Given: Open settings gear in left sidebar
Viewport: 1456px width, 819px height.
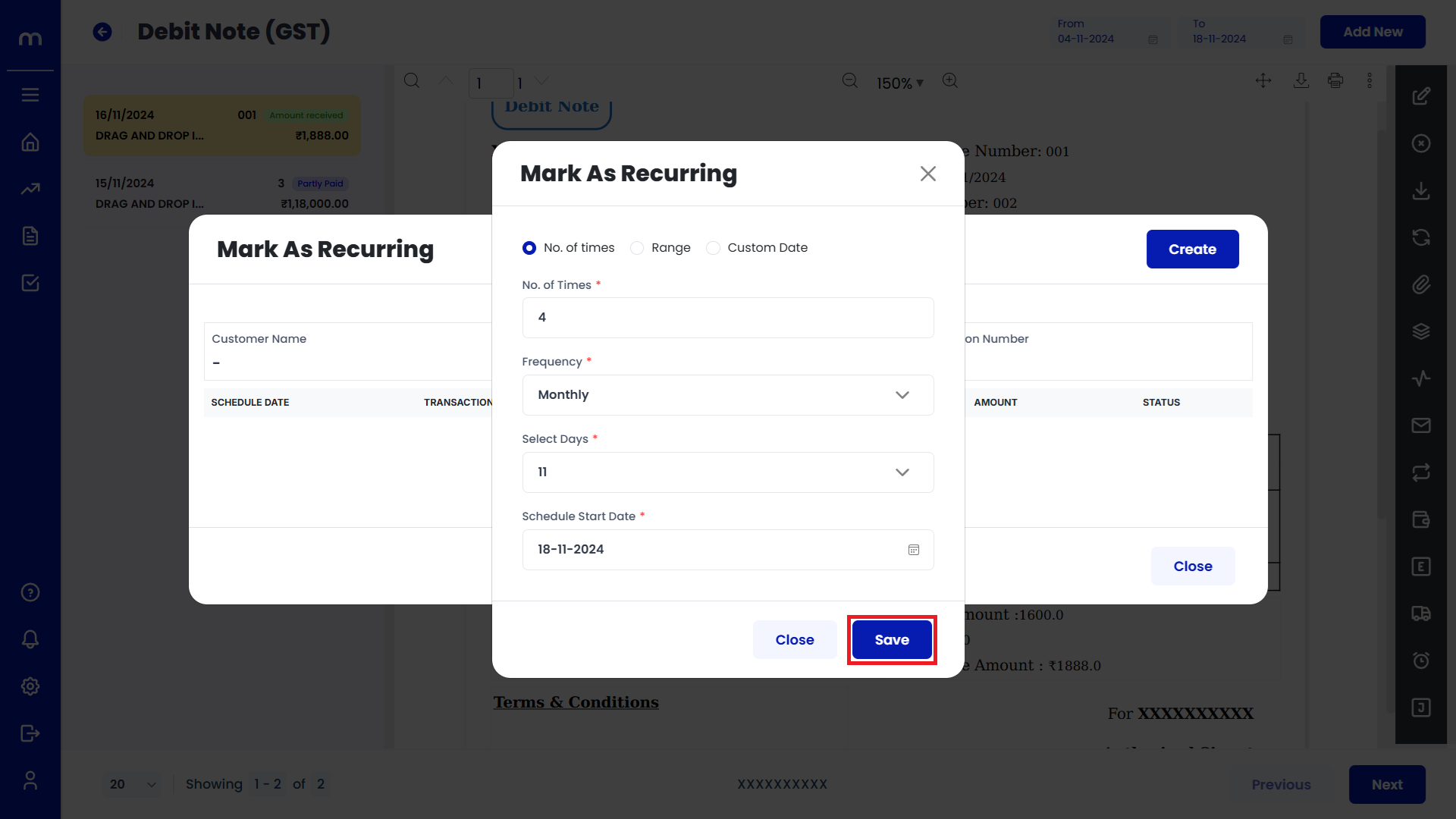Looking at the screenshot, I should click(x=30, y=686).
